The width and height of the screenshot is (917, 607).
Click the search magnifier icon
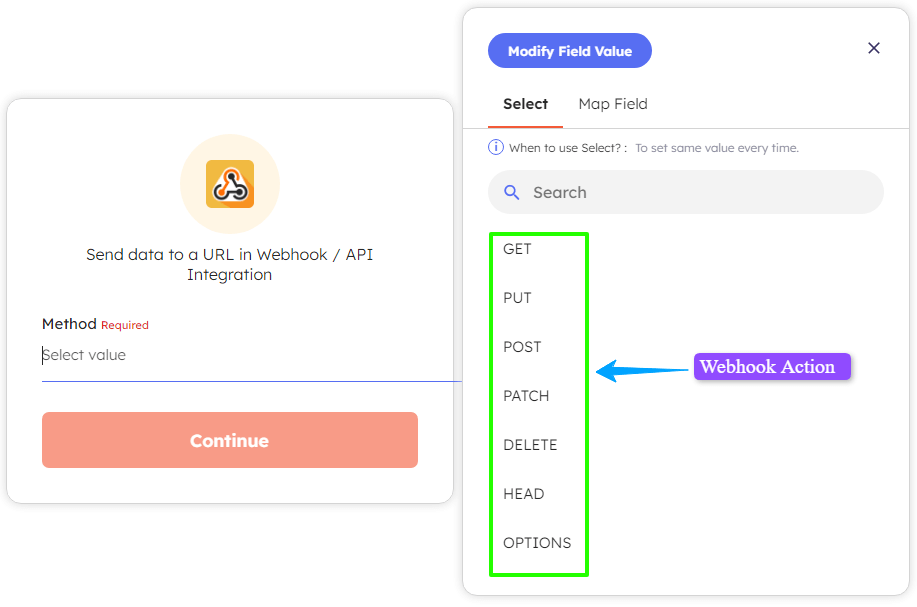click(x=512, y=192)
